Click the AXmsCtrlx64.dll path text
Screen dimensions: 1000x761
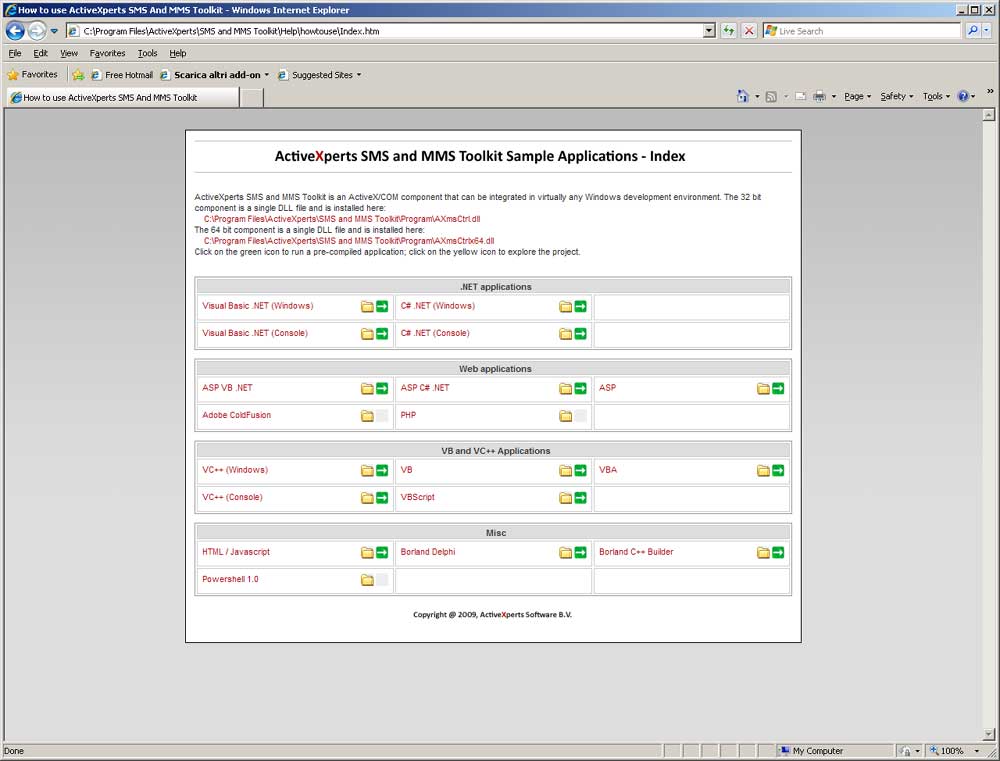pyautogui.click(x=349, y=241)
